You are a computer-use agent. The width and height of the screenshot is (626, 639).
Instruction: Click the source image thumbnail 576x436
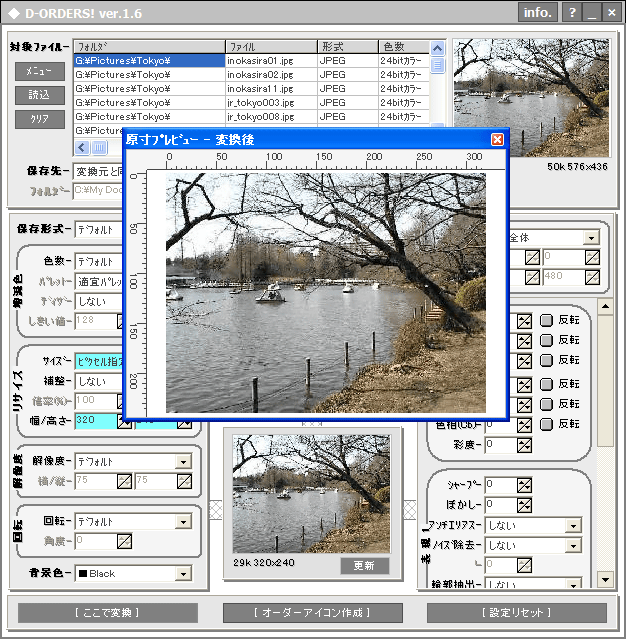[531, 98]
